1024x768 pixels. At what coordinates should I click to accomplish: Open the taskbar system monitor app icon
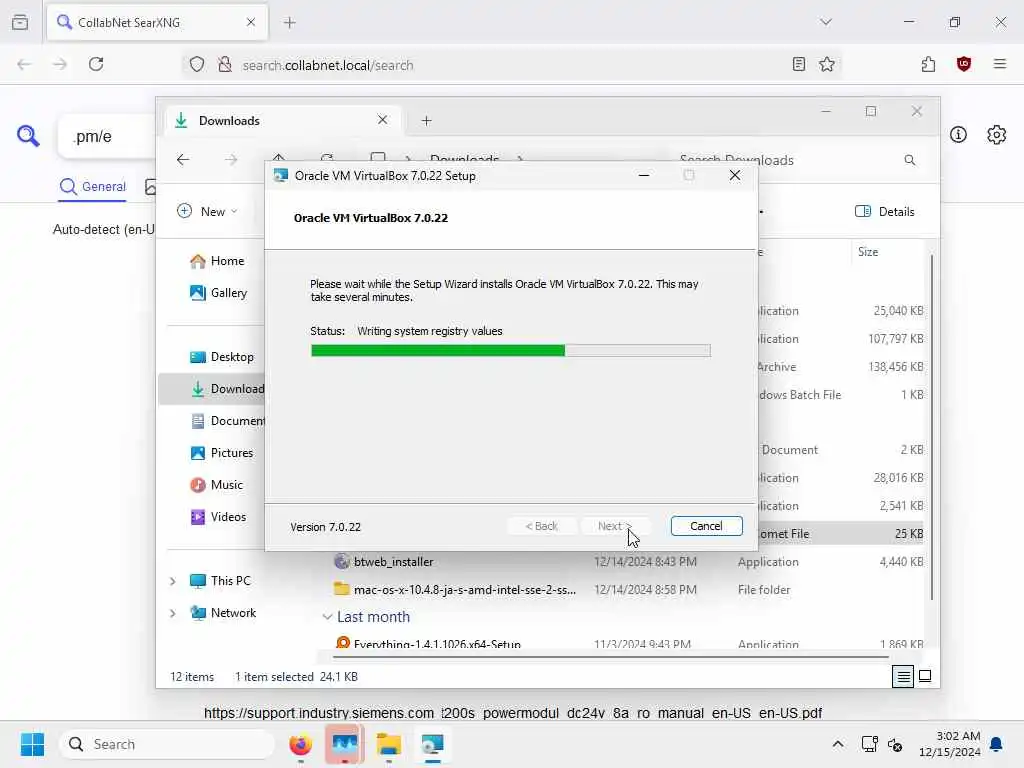point(344,744)
